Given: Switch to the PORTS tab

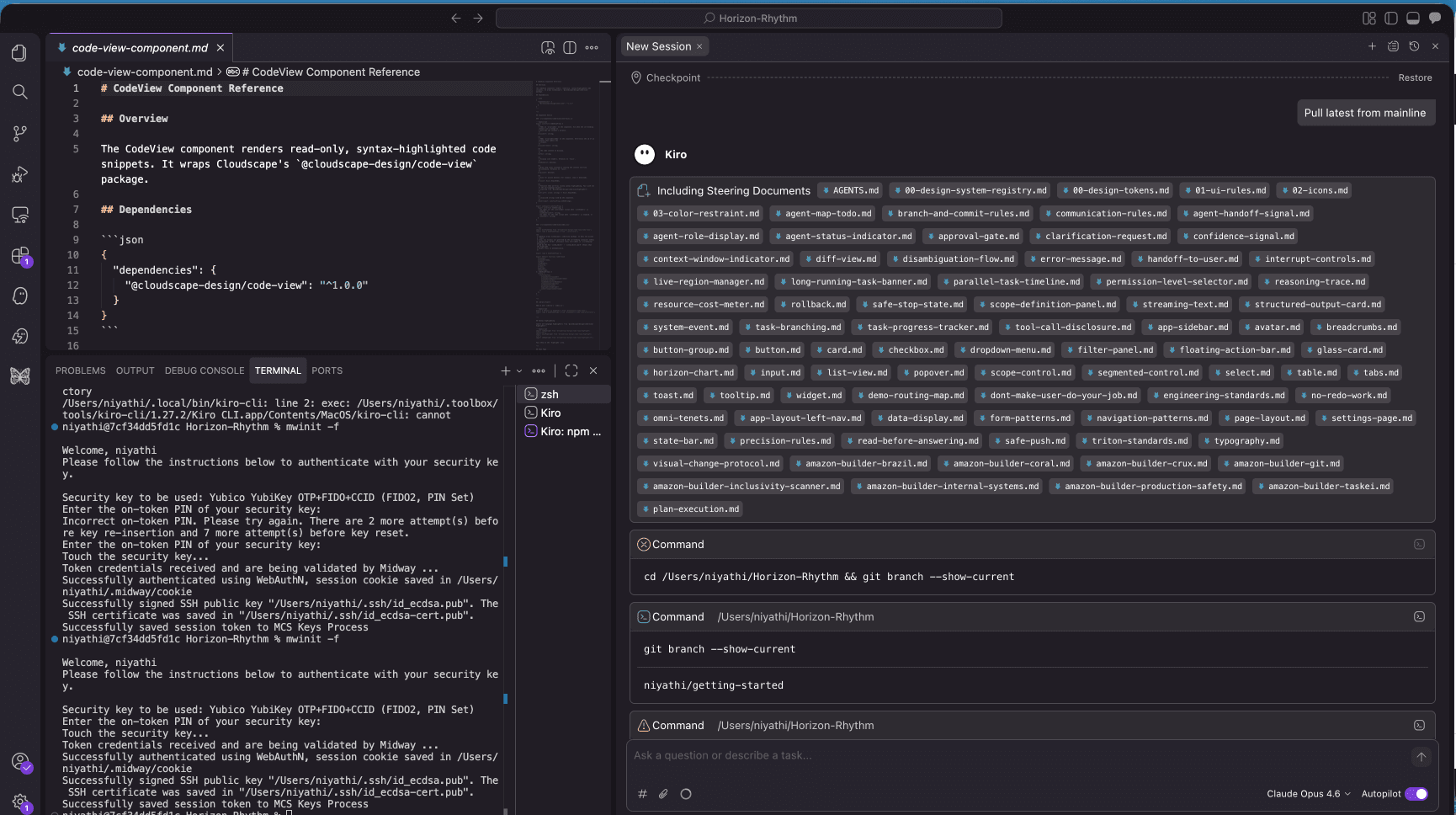Looking at the screenshot, I should coord(327,370).
